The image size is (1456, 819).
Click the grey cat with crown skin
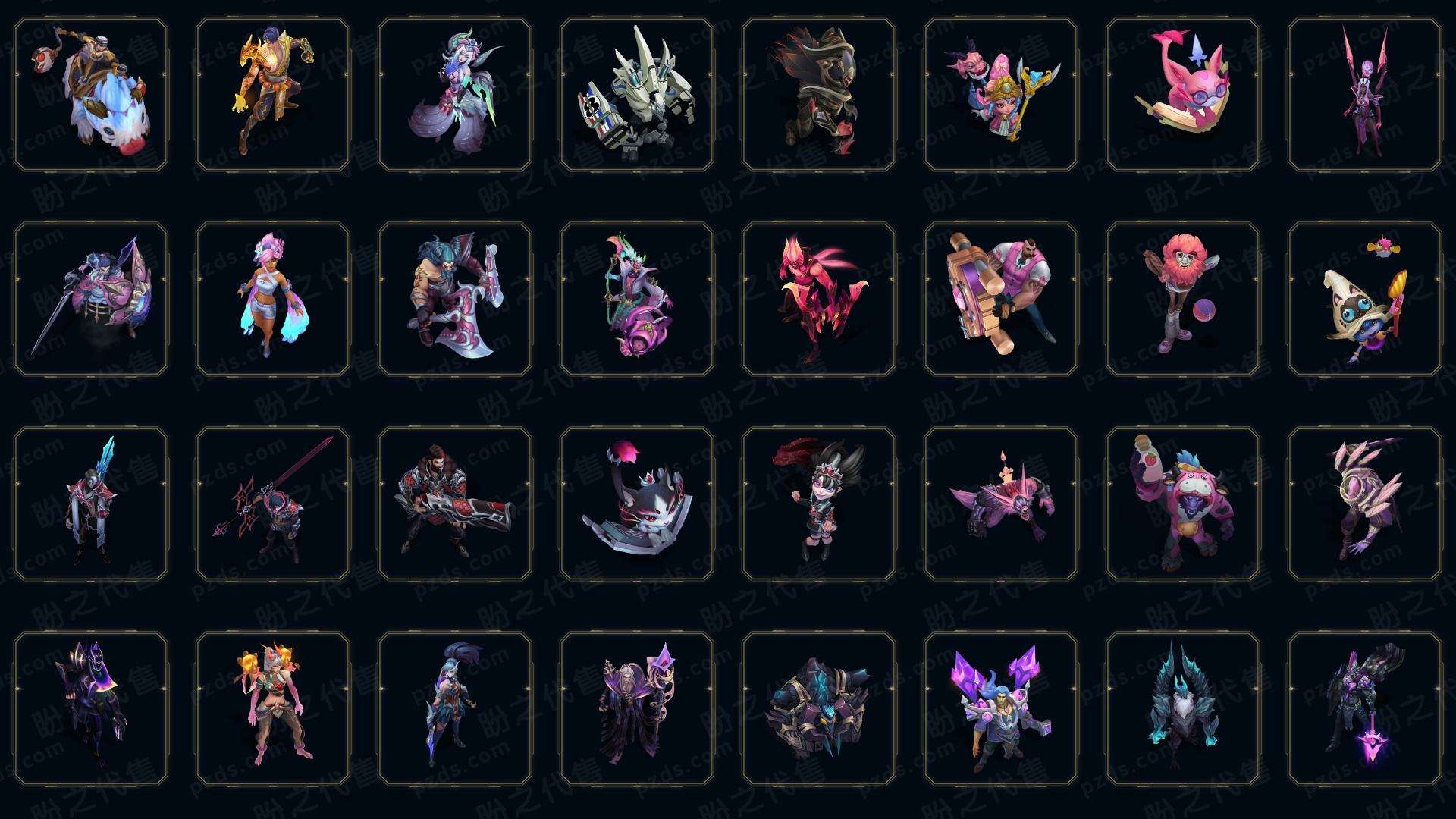(637, 504)
